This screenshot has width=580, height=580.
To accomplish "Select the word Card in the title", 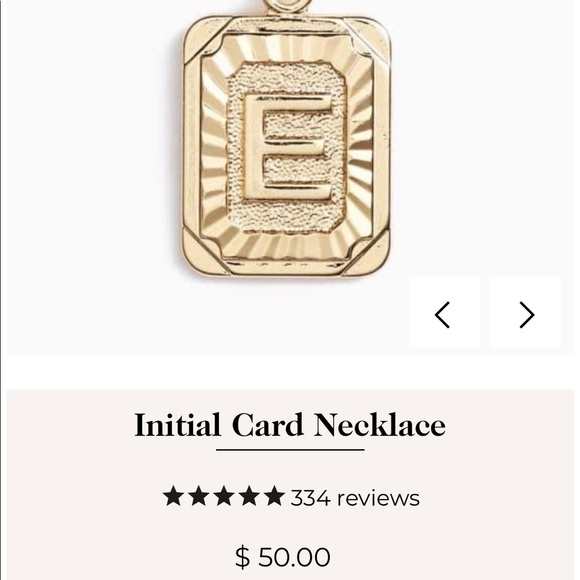I will click(267, 425).
